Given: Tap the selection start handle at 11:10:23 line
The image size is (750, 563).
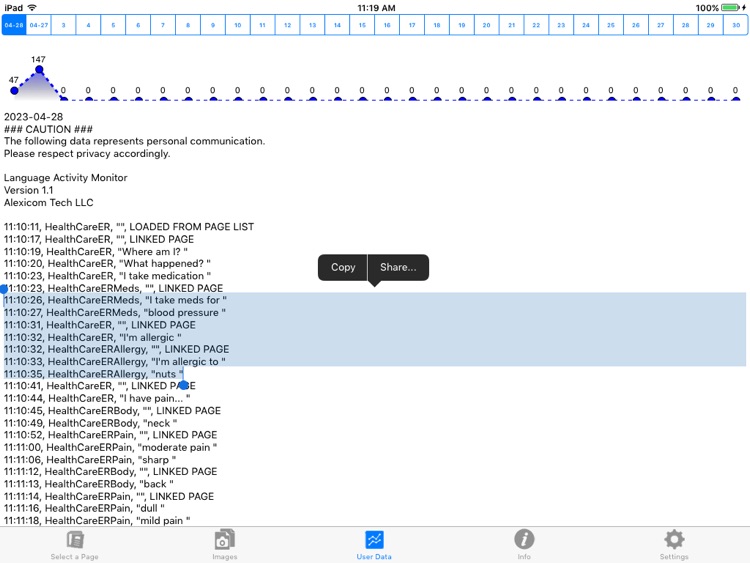Looking at the screenshot, I should coord(4,289).
